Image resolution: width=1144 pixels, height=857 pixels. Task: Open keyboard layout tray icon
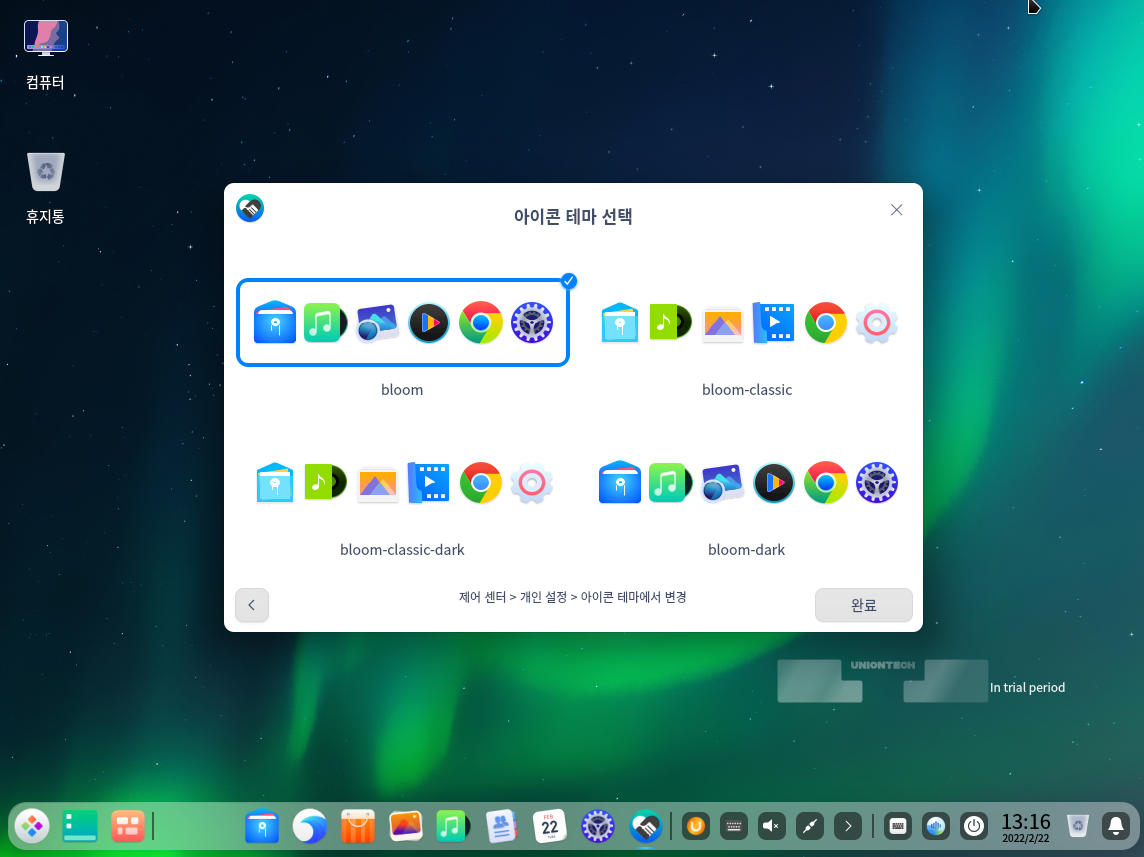point(734,826)
